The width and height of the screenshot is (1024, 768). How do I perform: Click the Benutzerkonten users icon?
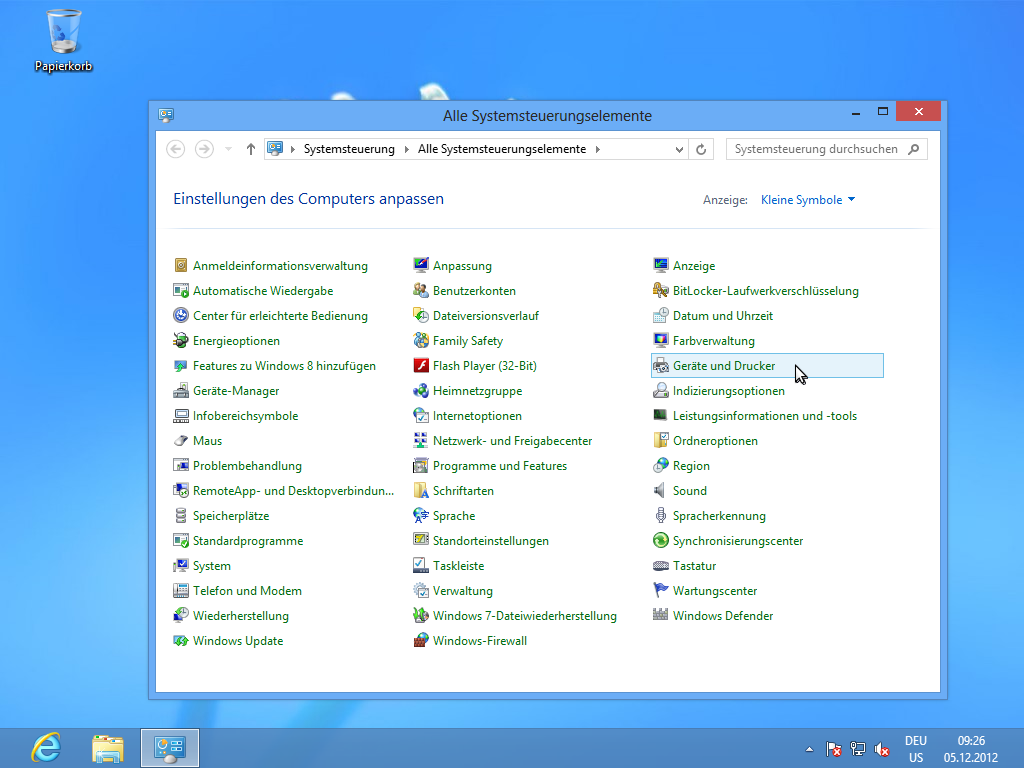pos(421,290)
